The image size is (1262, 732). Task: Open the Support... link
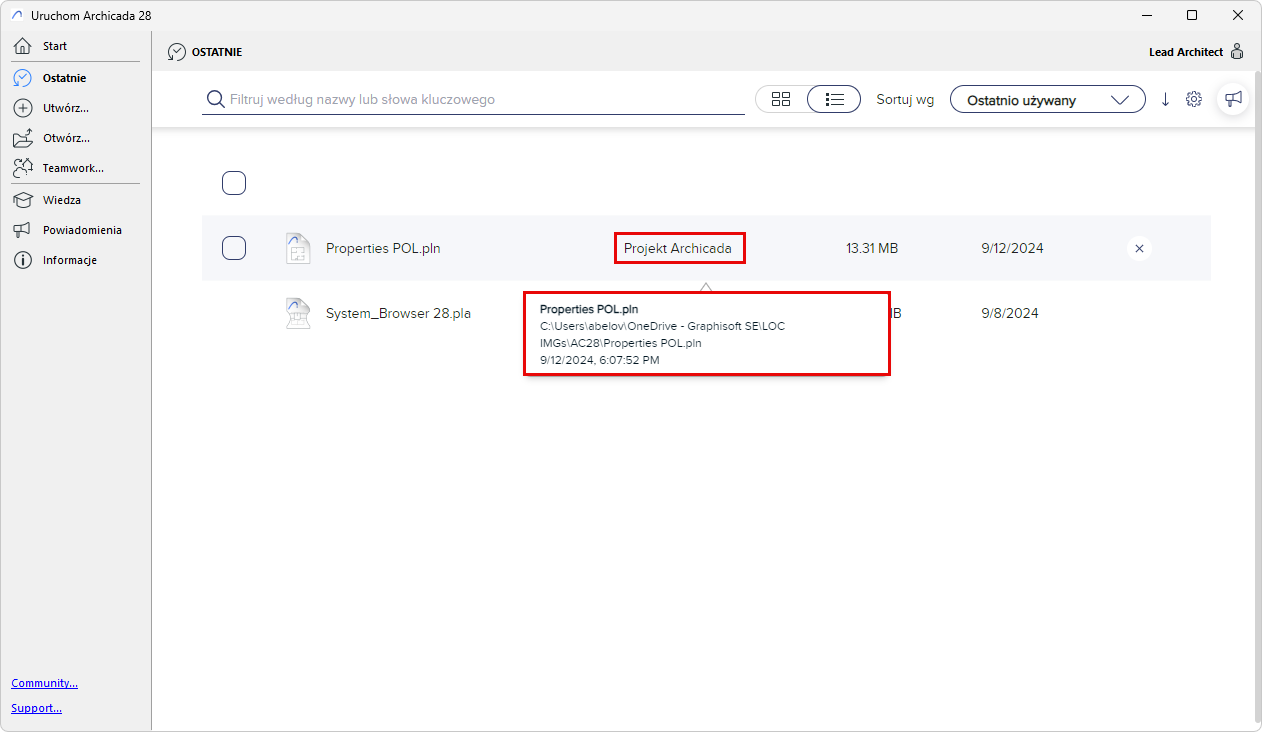pos(37,708)
